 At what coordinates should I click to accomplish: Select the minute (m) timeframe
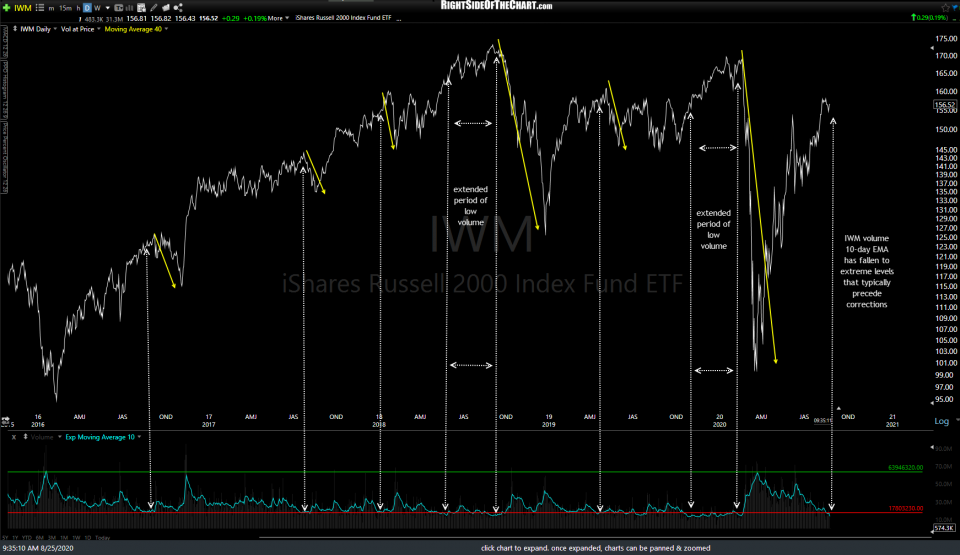pyautogui.click(x=51, y=9)
